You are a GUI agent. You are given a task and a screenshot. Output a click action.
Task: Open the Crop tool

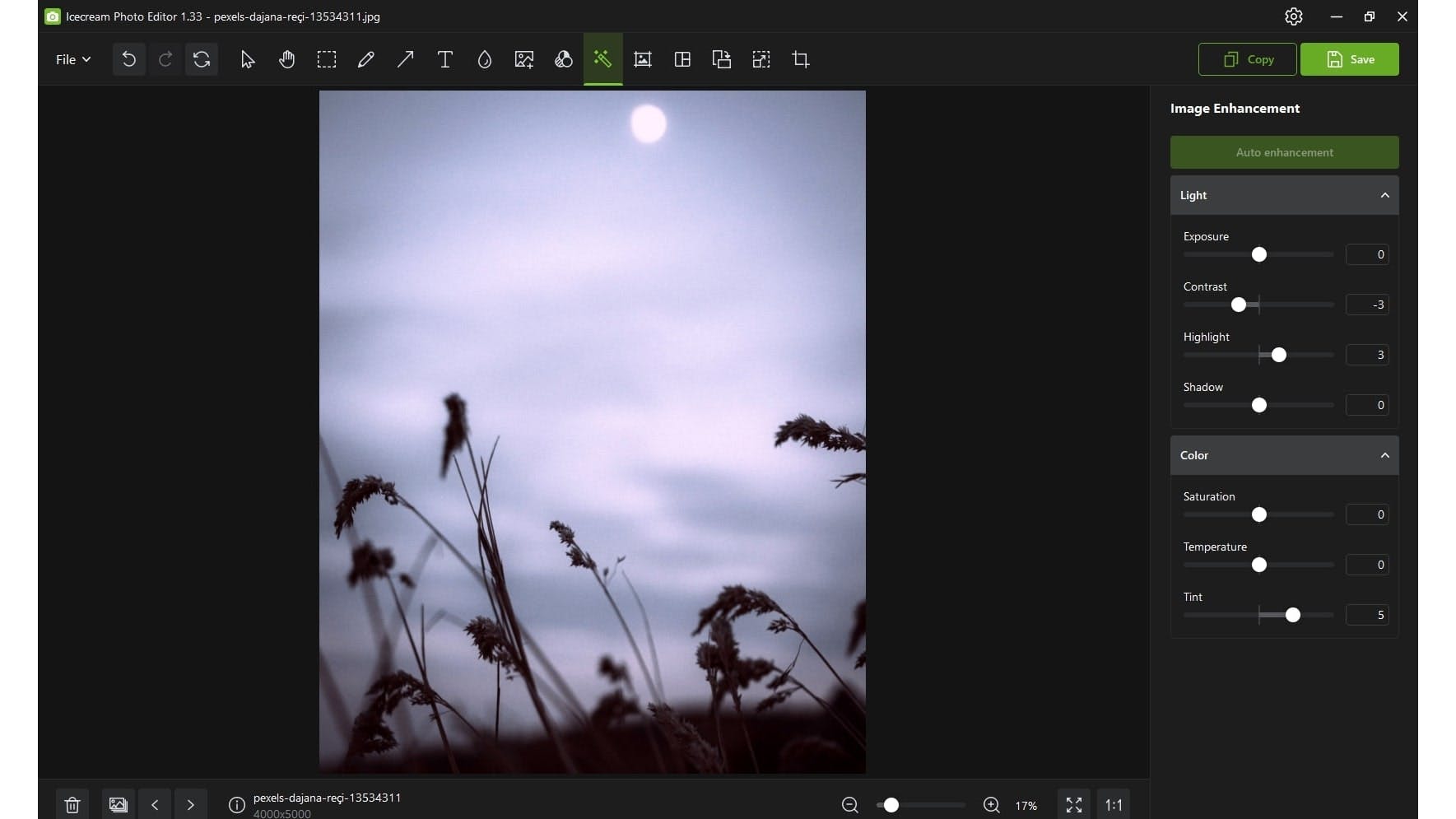click(x=800, y=59)
